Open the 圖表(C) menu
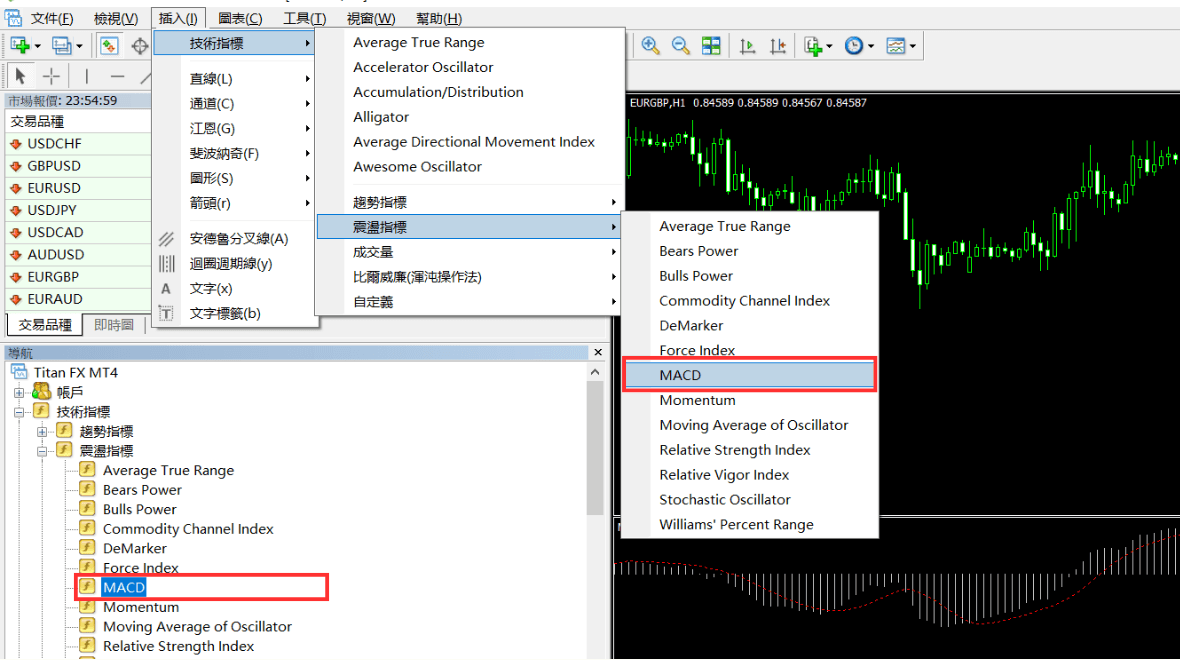This screenshot has width=1180, height=660. [240, 18]
